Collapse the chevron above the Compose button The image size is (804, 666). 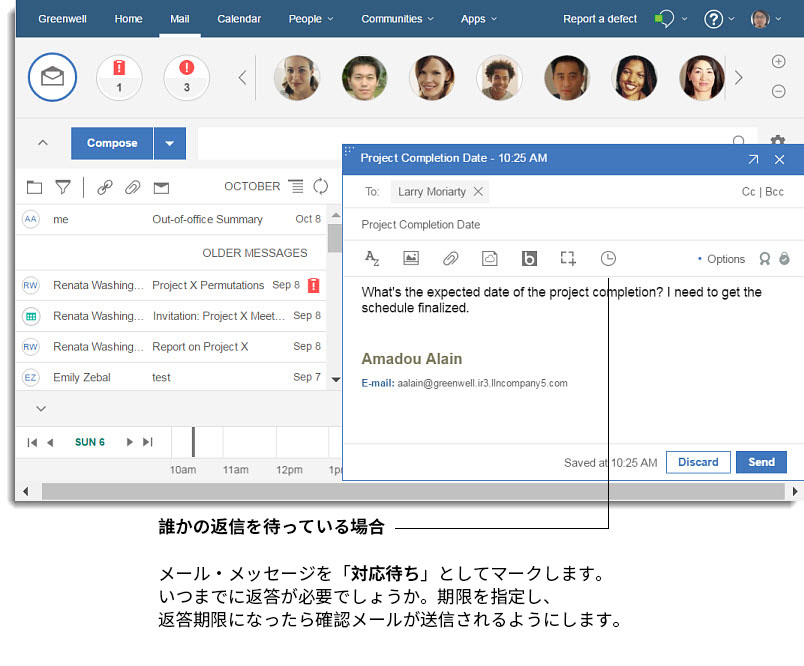tap(40, 143)
